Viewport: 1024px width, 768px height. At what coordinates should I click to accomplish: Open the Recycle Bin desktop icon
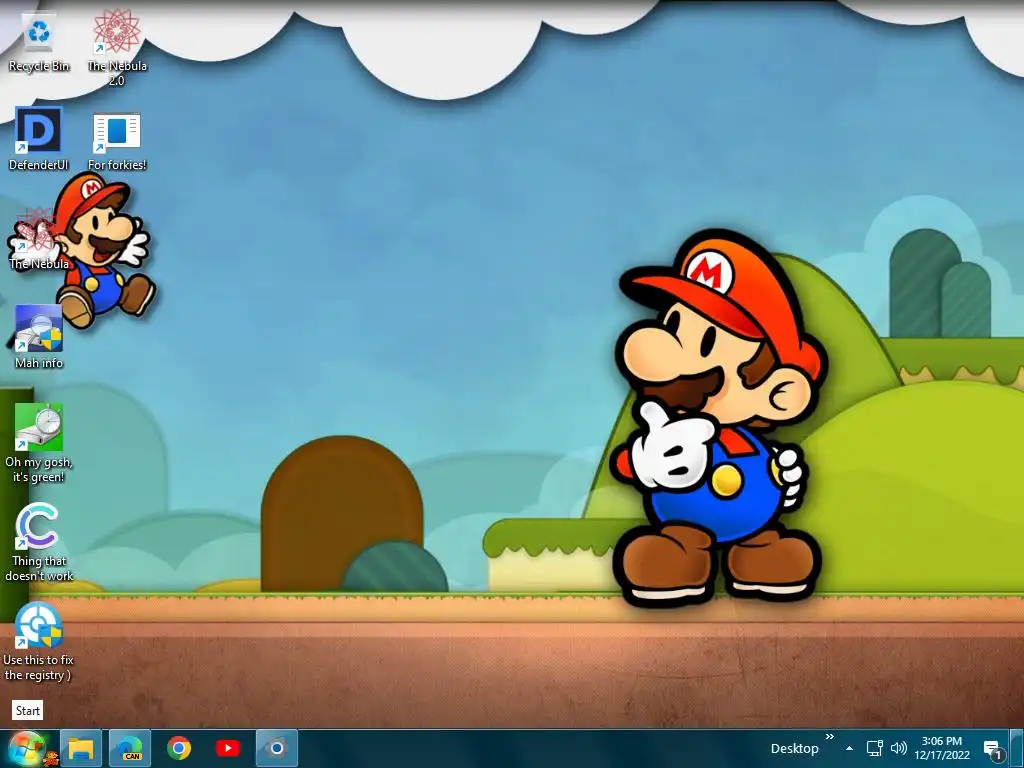tap(39, 43)
